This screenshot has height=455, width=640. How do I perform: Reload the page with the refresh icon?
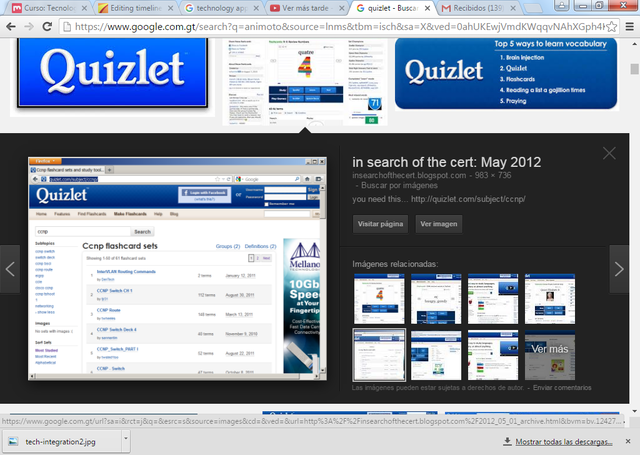[x=47, y=27]
